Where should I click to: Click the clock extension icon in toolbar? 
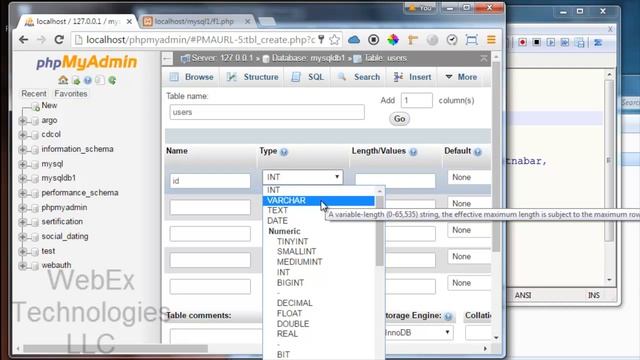point(452,40)
